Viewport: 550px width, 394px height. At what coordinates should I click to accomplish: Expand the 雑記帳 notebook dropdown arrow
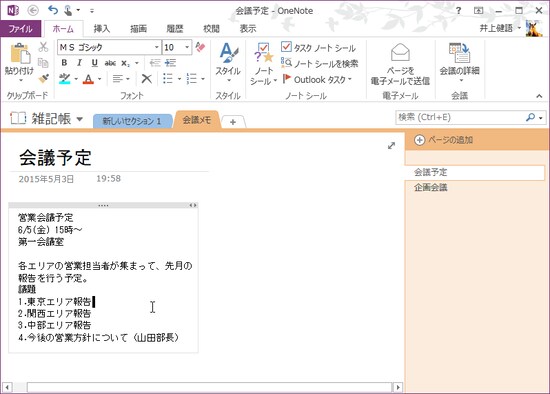(80, 119)
